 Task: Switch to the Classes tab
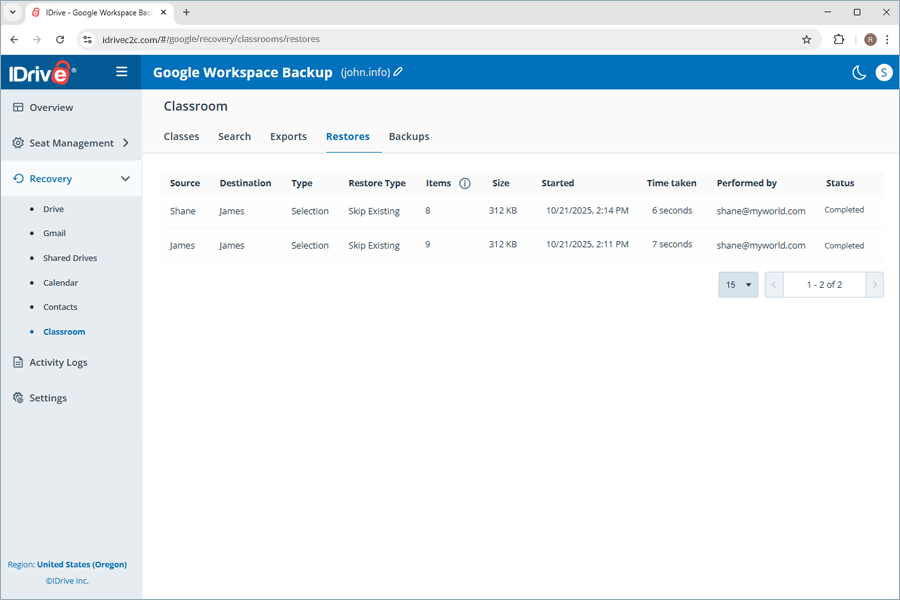point(181,137)
